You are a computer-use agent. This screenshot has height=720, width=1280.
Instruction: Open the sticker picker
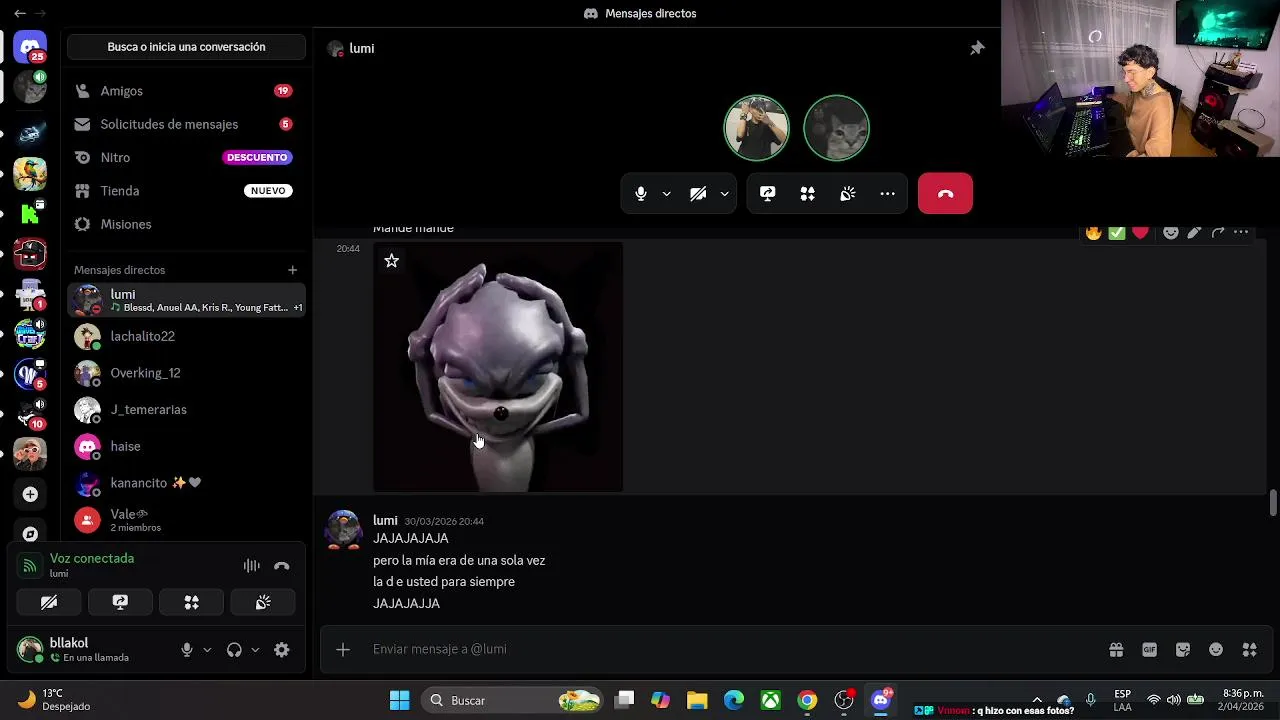click(1183, 650)
